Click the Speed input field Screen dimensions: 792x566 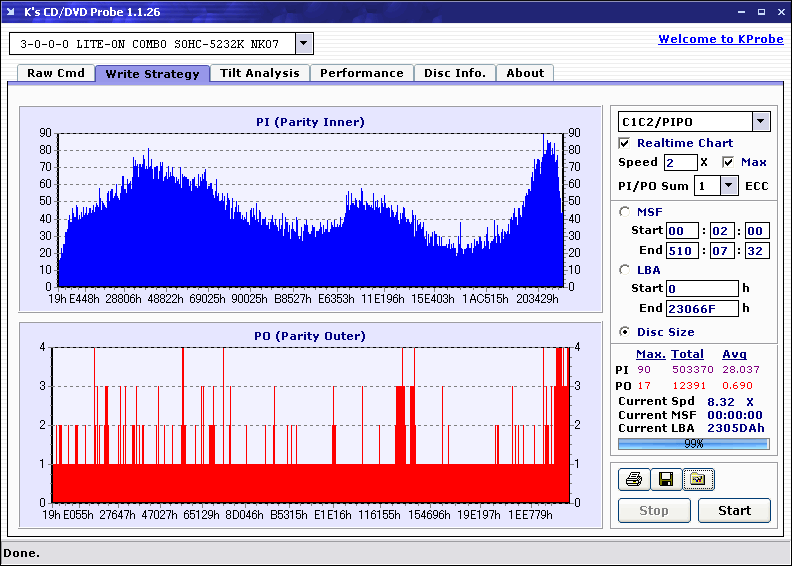[x=680, y=162]
